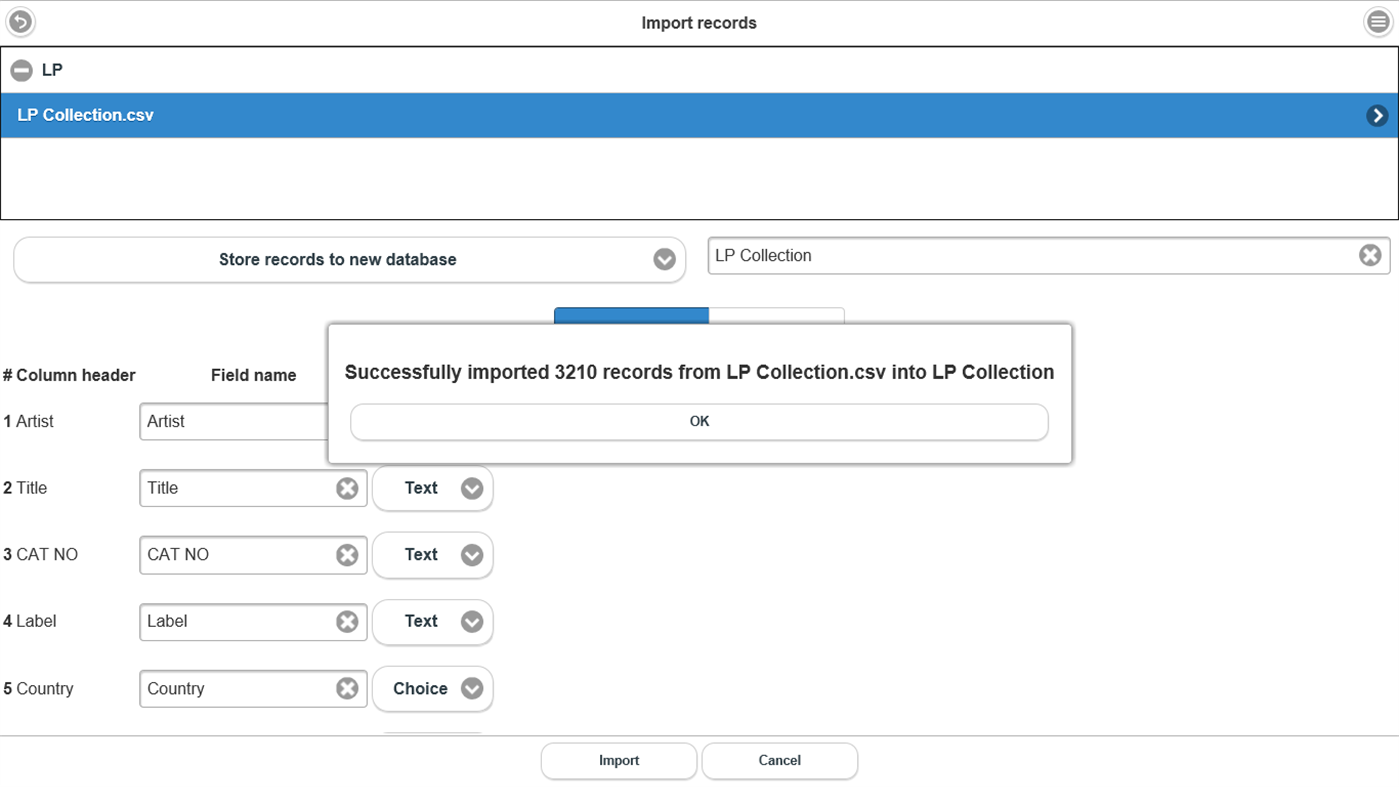Click inside the LP Collection name input
Image resolution: width=1399 pixels, height=787 pixels.
click(x=1000, y=255)
